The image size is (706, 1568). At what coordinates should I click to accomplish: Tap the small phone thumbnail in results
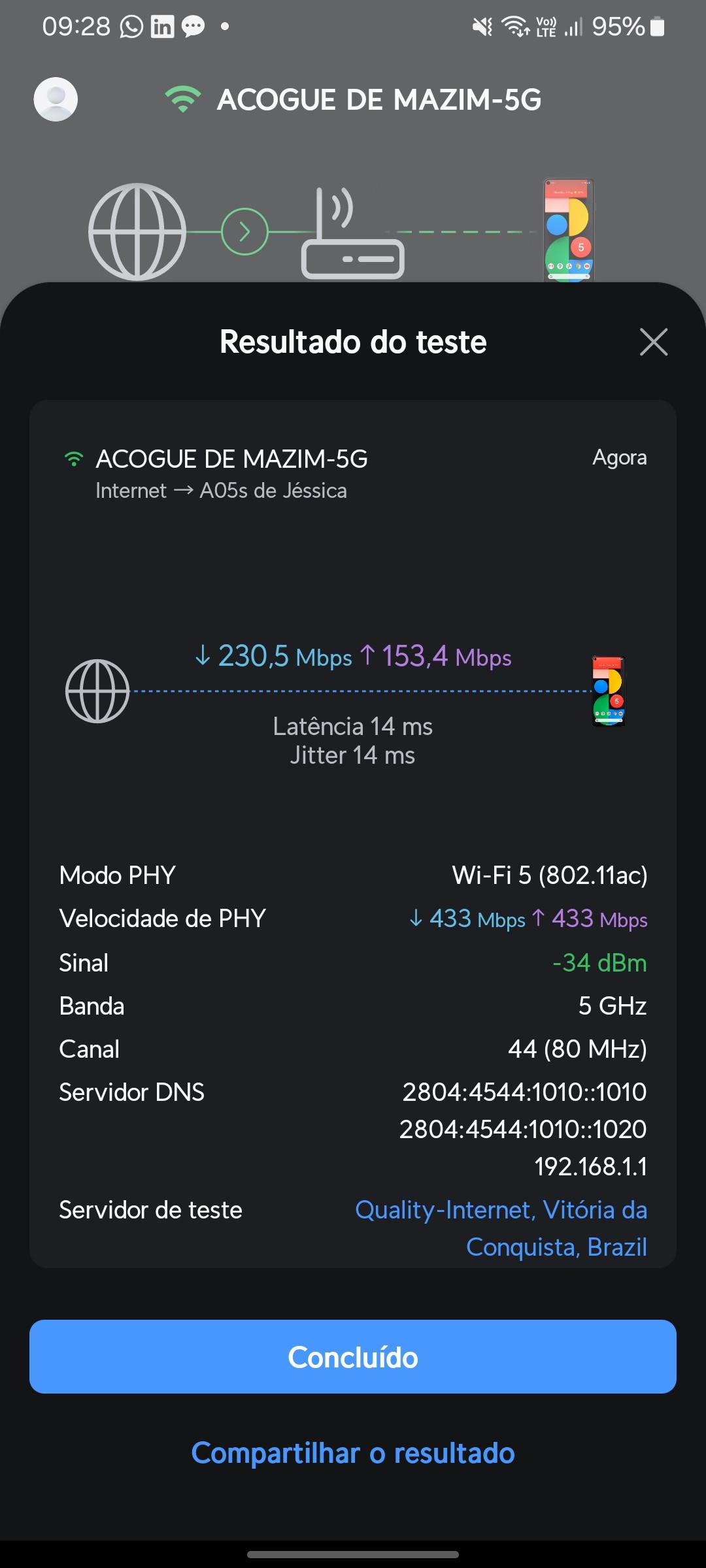[609, 691]
